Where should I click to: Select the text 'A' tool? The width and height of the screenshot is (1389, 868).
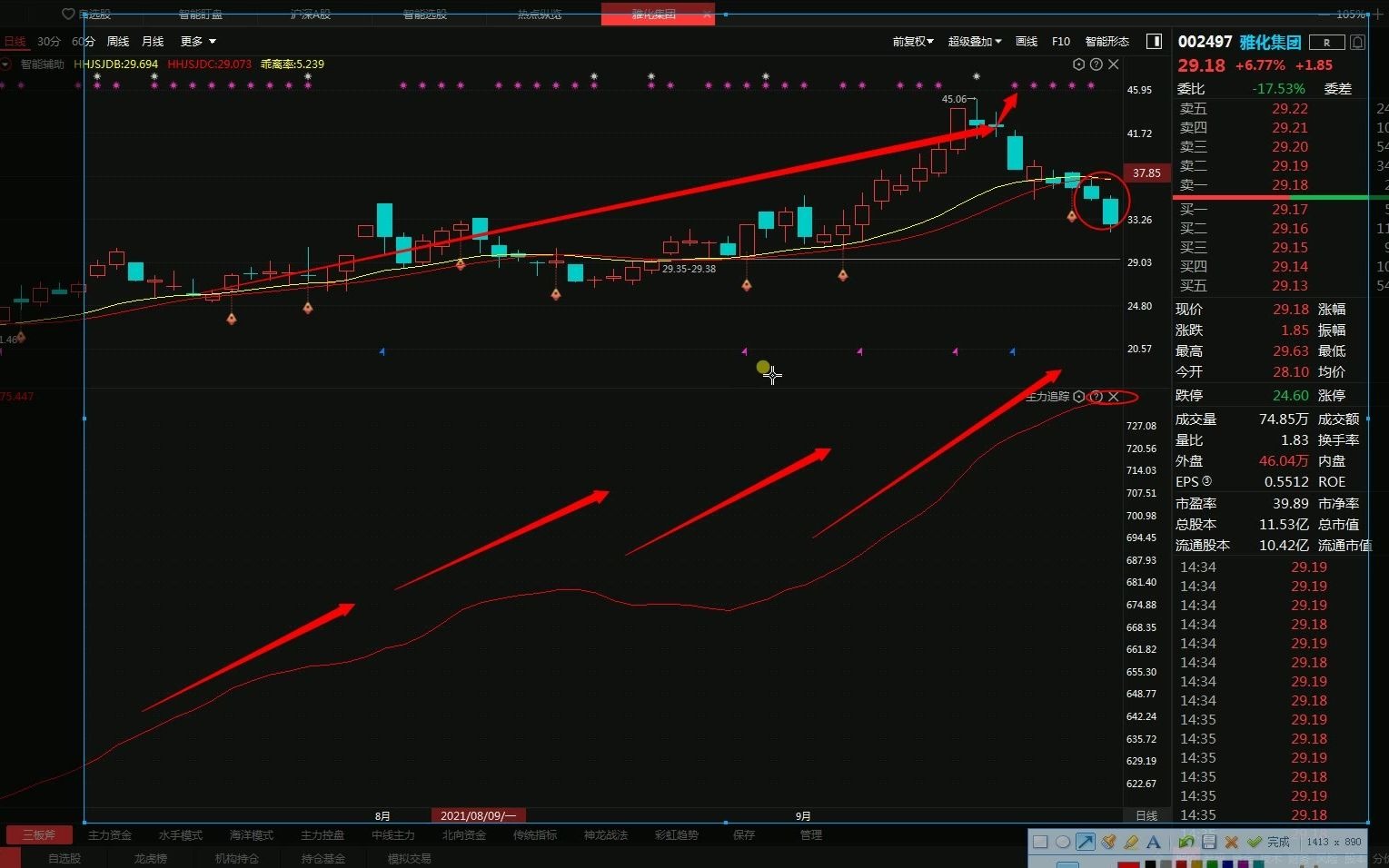(1154, 842)
